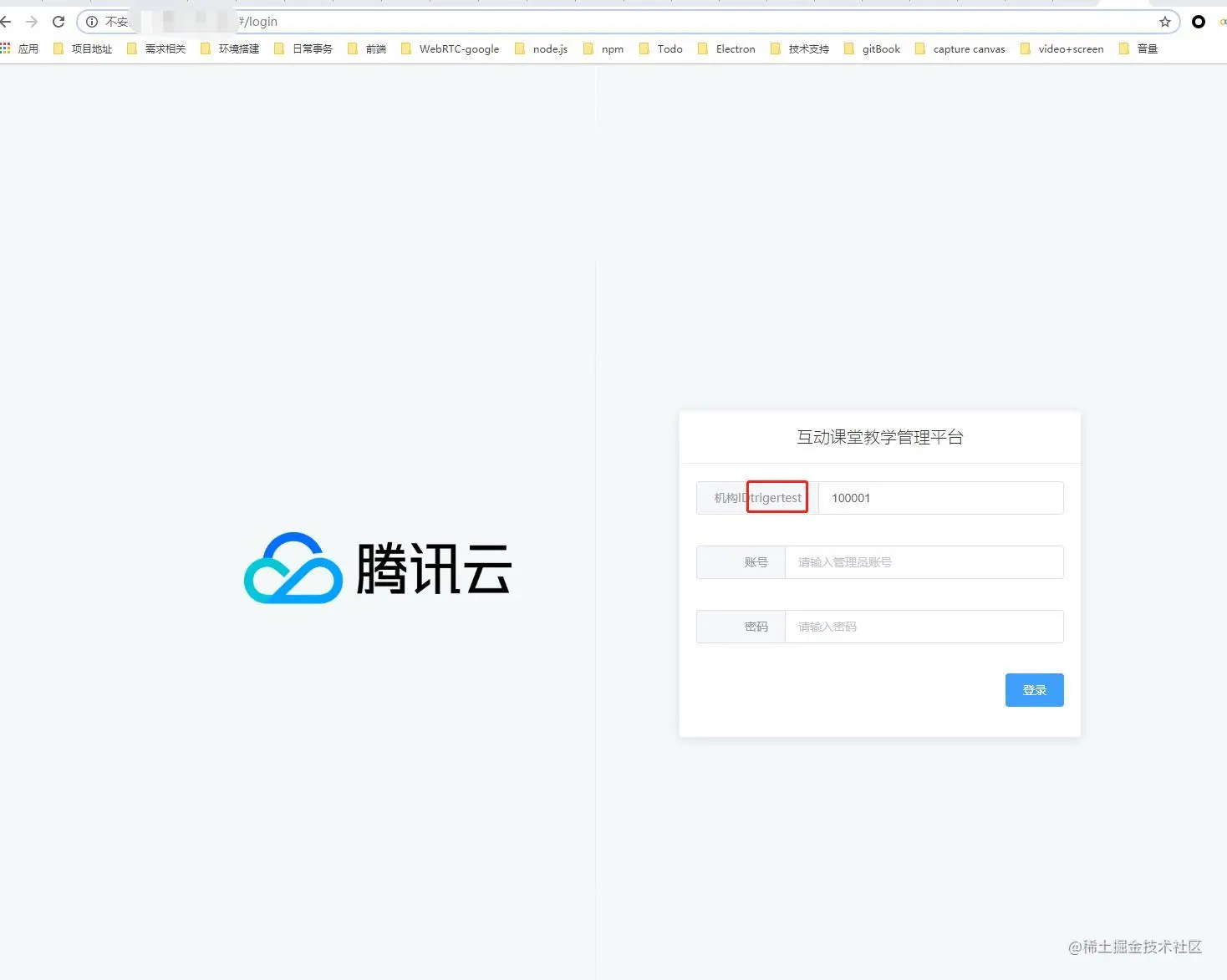Open the node.js bookmark folder
The height and width of the screenshot is (980, 1227).
coord(542,48)
